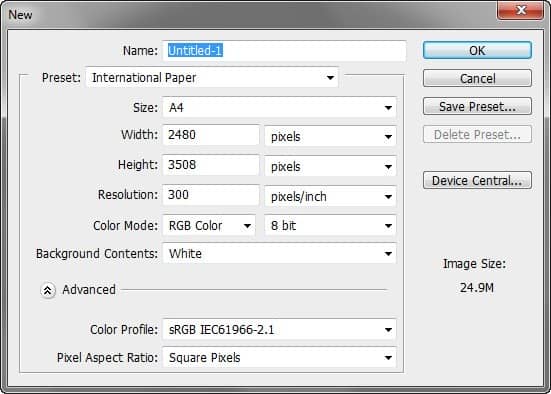This screenshot has height=394, width=551.
Task: Open Device Central button
Action: coord(477,180)
